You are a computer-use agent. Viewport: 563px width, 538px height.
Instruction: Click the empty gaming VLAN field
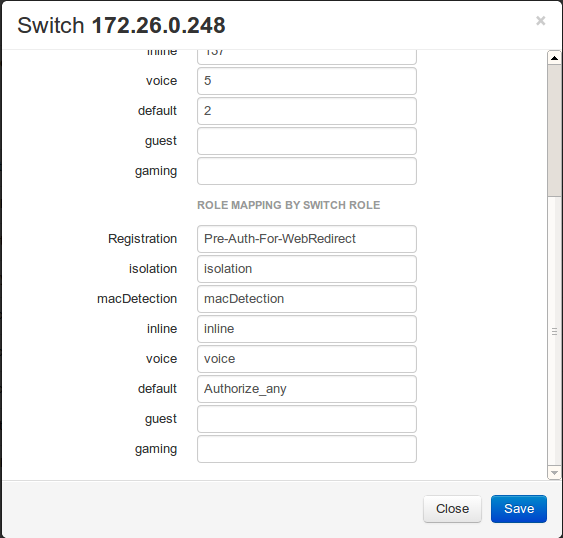click(307, 171)
